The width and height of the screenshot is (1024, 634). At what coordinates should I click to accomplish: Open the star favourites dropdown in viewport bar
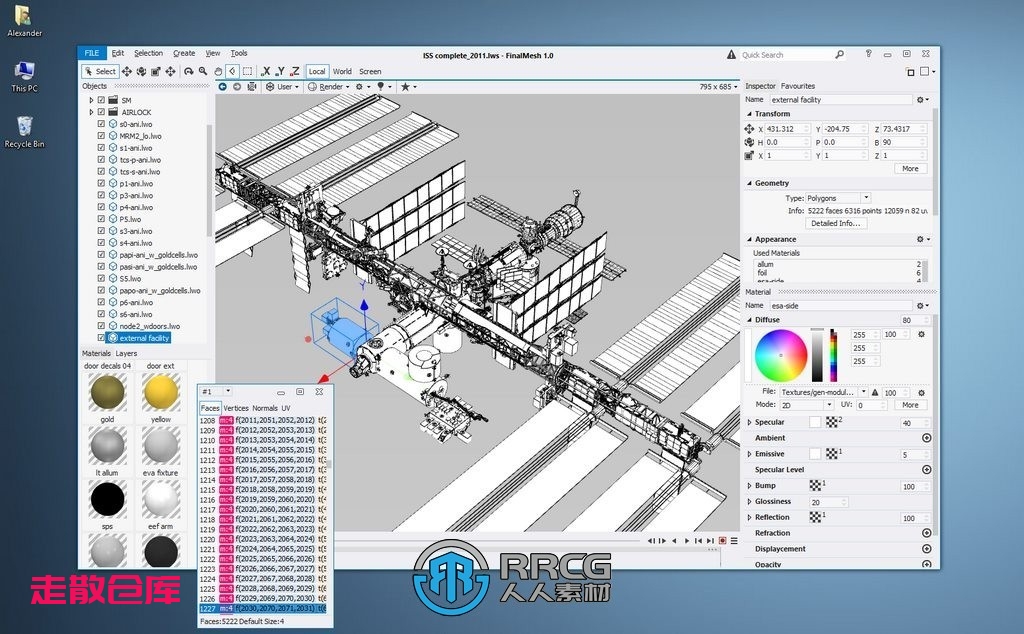(408, 86)
